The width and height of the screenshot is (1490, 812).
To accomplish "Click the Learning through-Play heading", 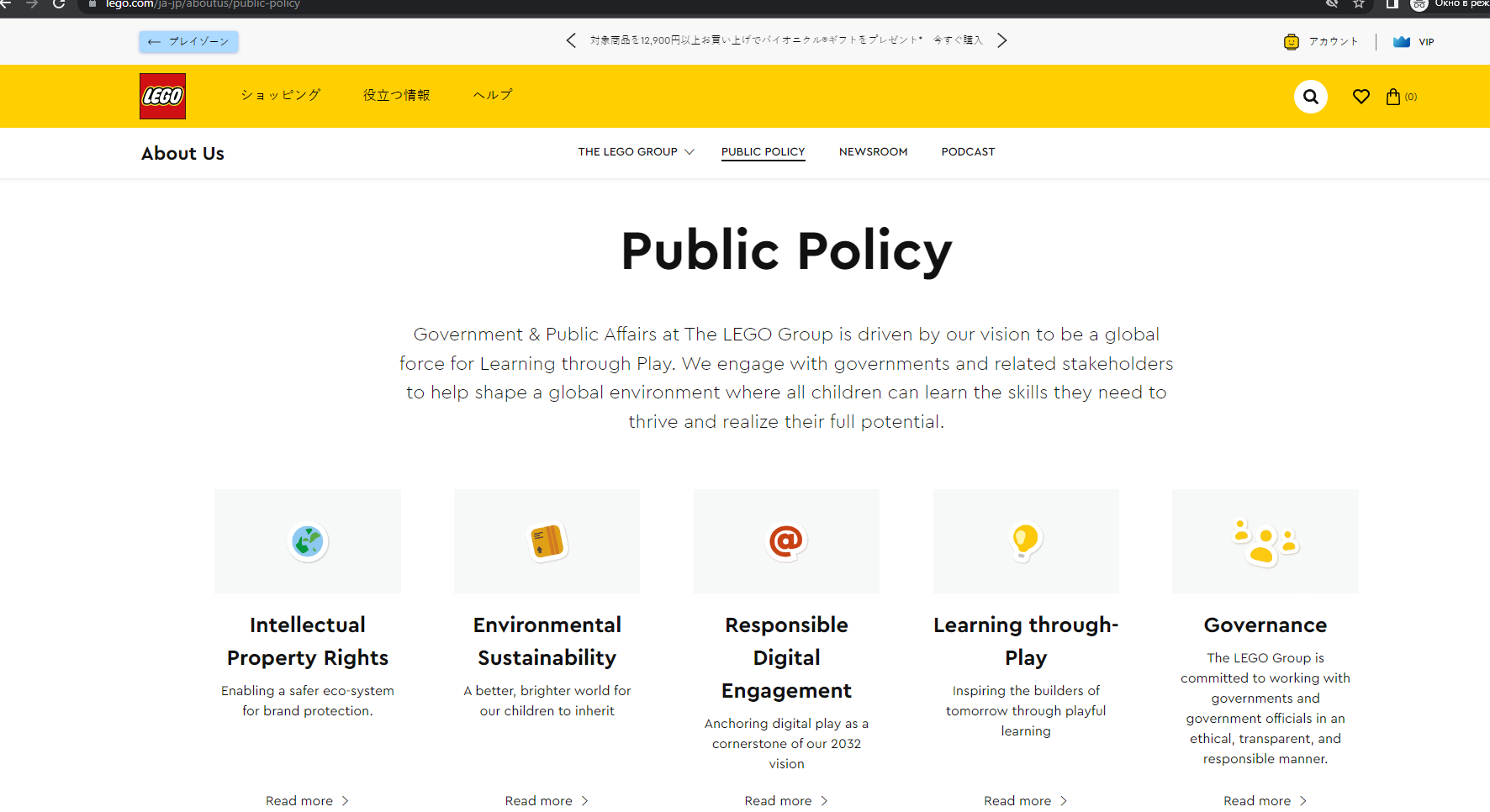I will tap(1026, 641).
